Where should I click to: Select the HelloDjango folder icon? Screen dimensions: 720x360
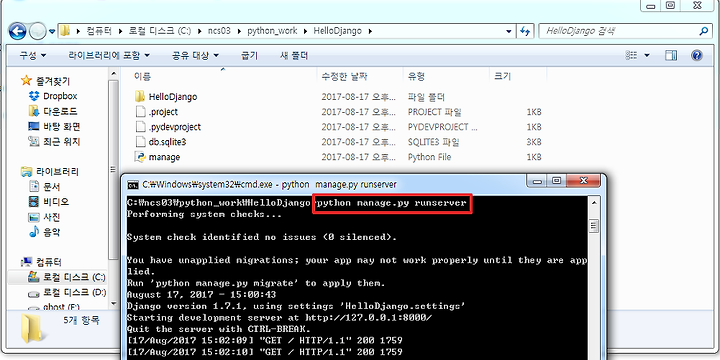[x=140, y=96]
